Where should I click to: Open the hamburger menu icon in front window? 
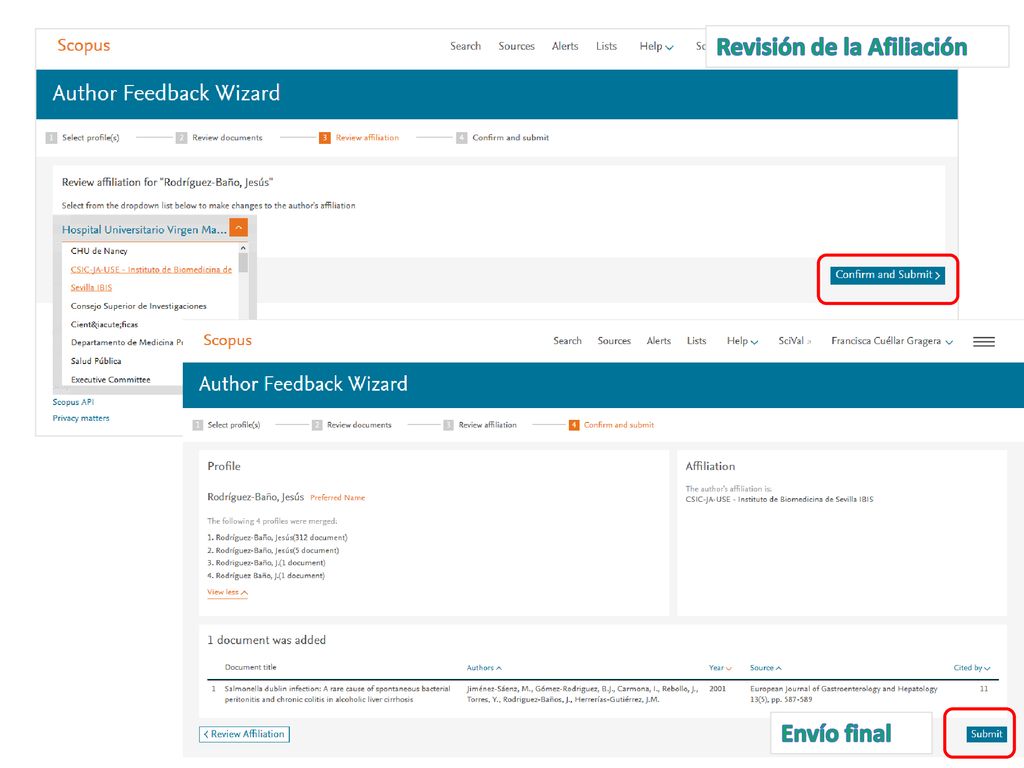tap(984, 342)
